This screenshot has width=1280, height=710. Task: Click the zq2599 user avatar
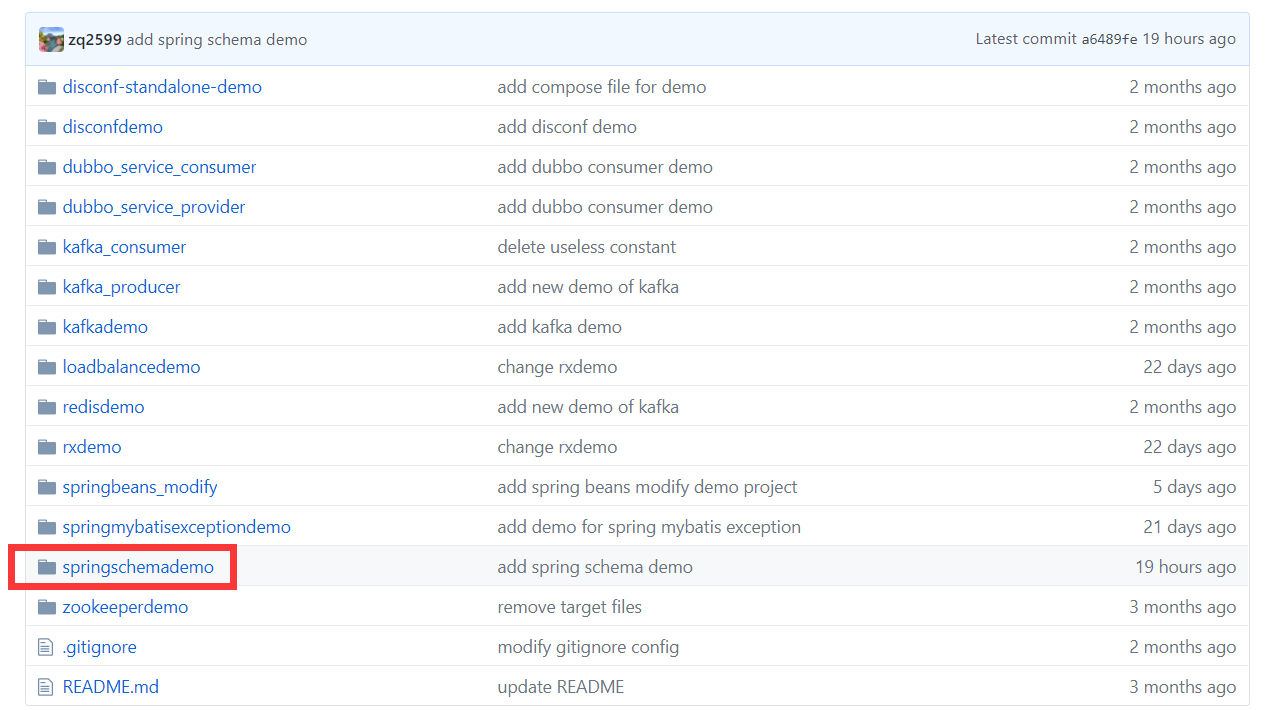click(51, 40)
